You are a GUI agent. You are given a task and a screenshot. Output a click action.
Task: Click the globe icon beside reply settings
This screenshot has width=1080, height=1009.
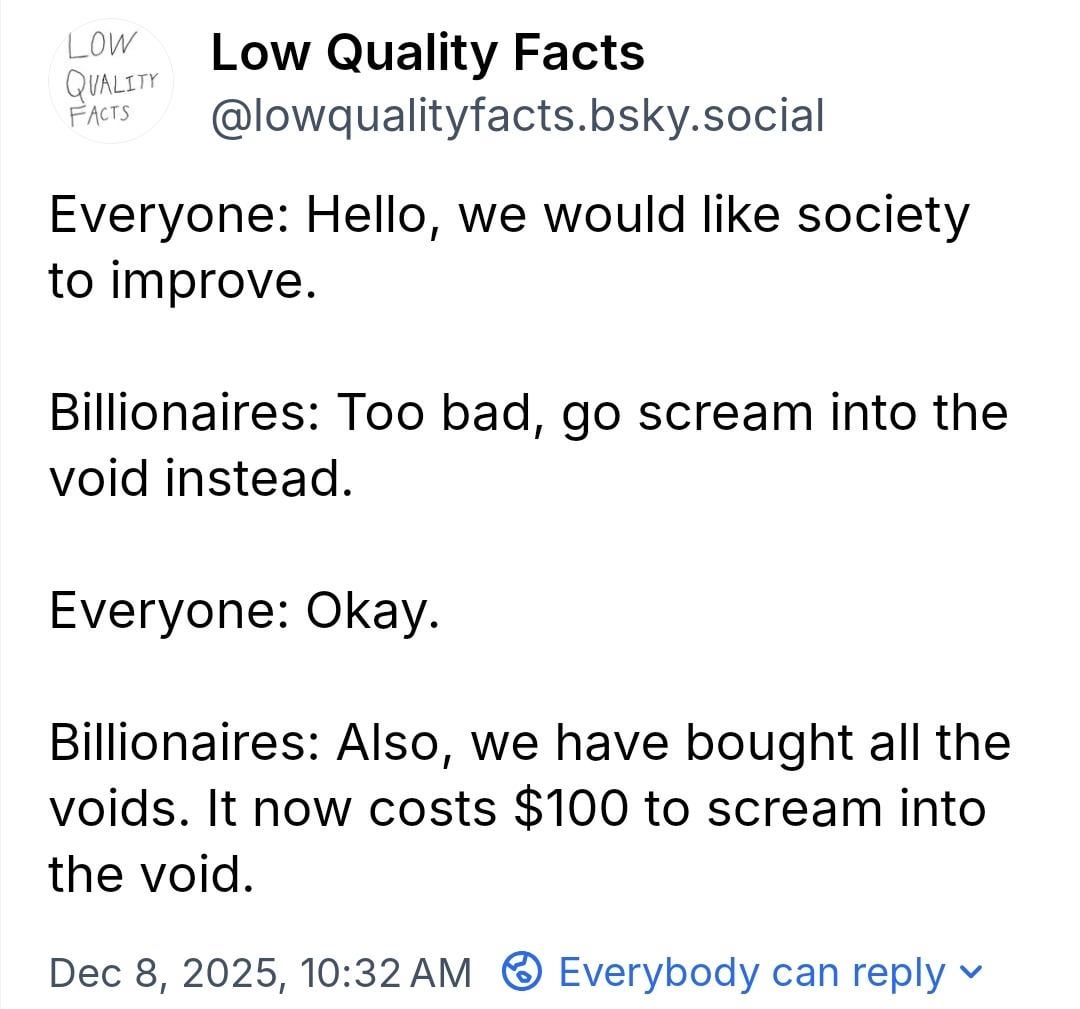click(521, 971)
